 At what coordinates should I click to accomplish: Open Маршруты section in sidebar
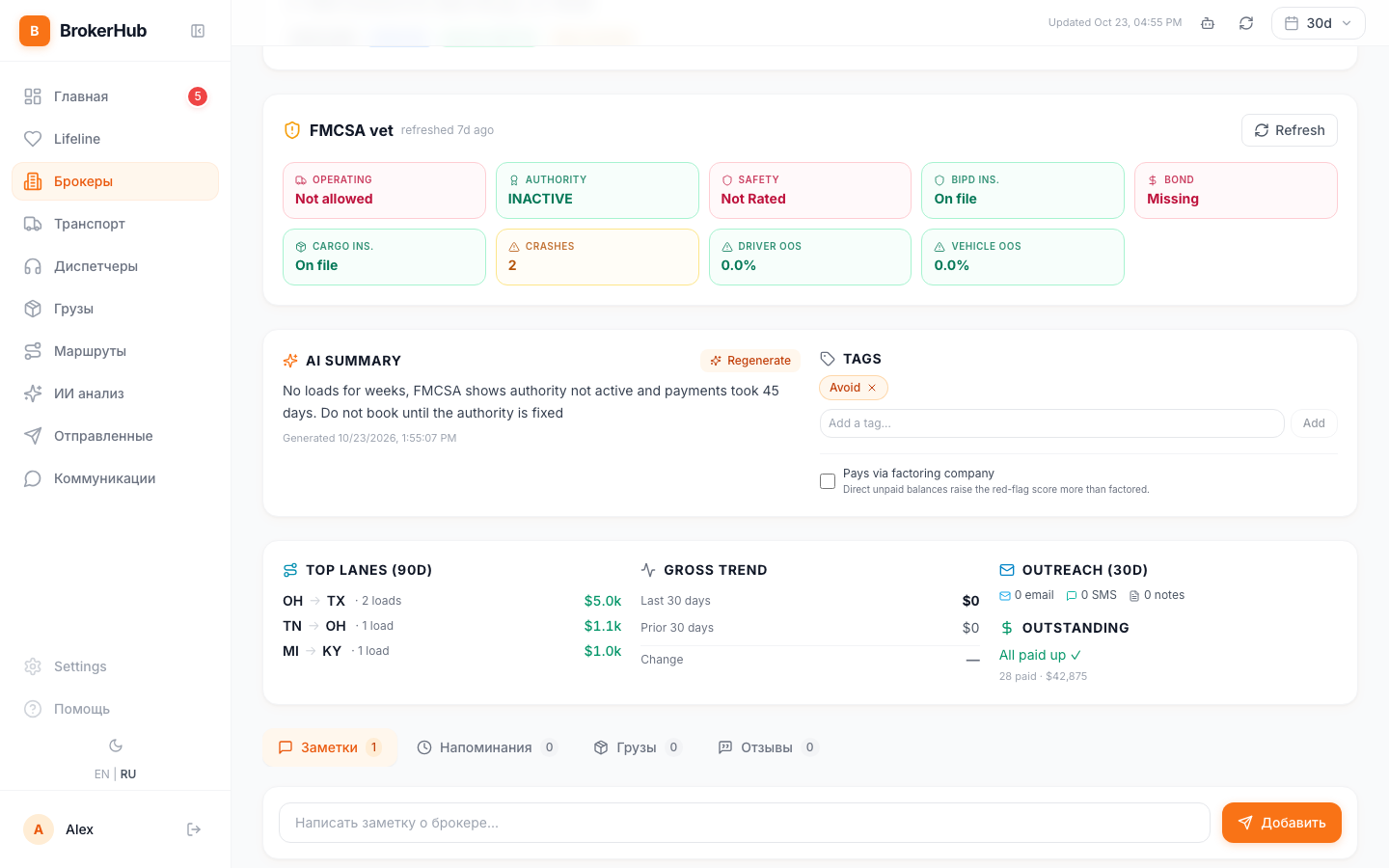point(116,351)
